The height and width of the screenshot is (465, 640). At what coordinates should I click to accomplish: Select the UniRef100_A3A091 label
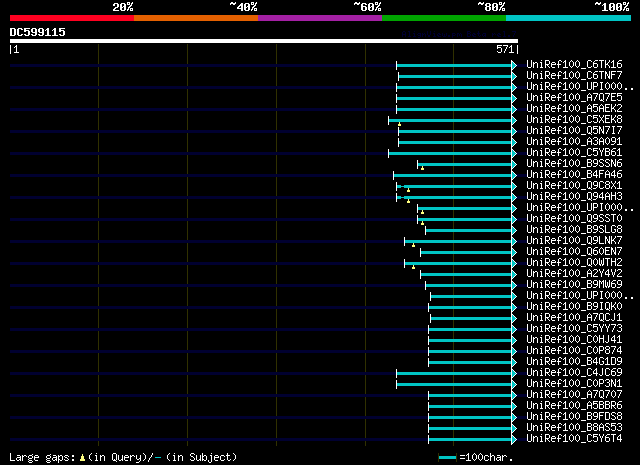click(x=574, y=142)
